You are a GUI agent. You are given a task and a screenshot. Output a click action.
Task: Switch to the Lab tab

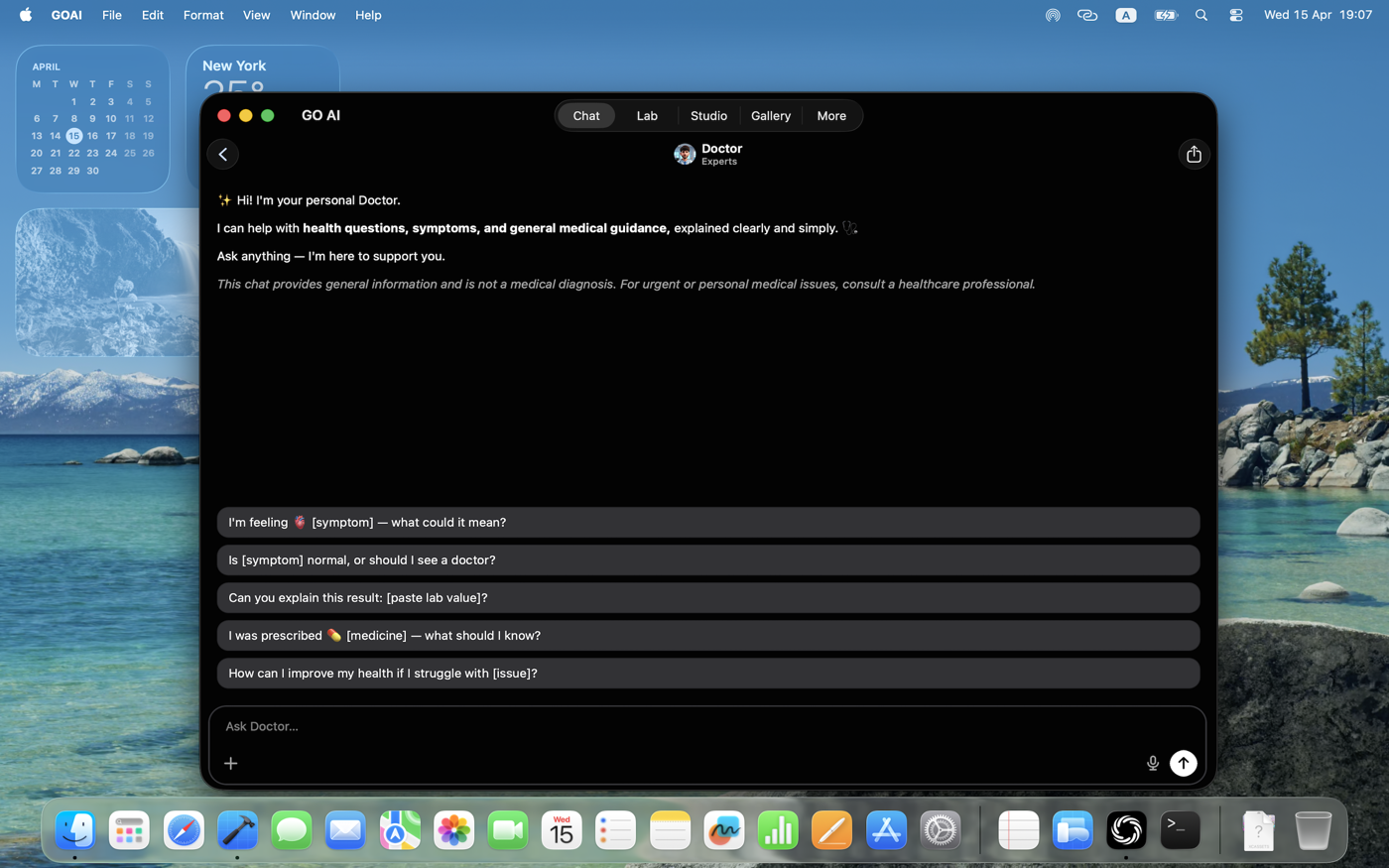point(647,115)
